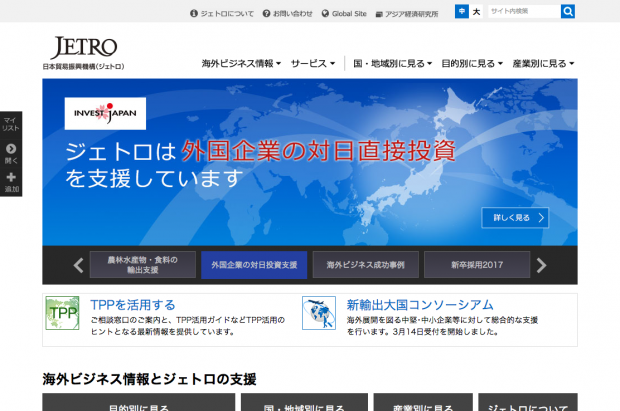Click the 新輸出大国コンソーシアム map icon
Image resolution: width=620 pixels, height=411 pixels.
pyautogui.click(x=319, y=313)
